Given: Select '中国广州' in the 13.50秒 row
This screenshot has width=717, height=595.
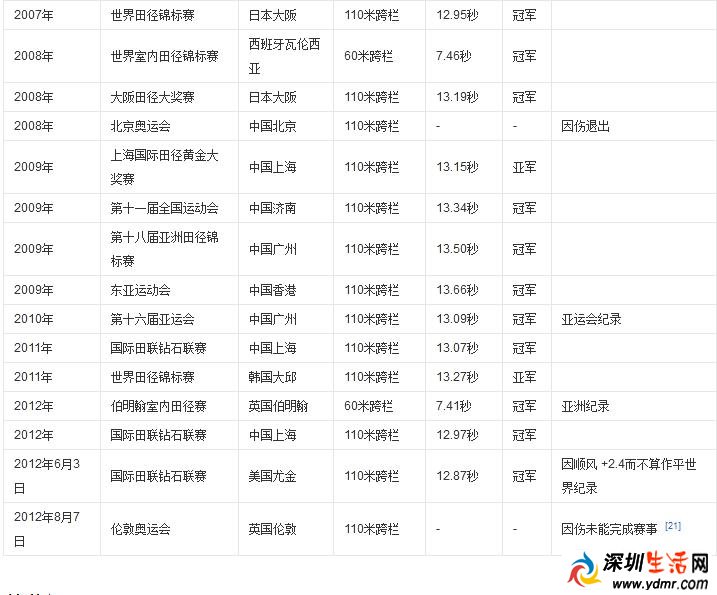Looking at the screenshot, I should (x=273, y=249).
